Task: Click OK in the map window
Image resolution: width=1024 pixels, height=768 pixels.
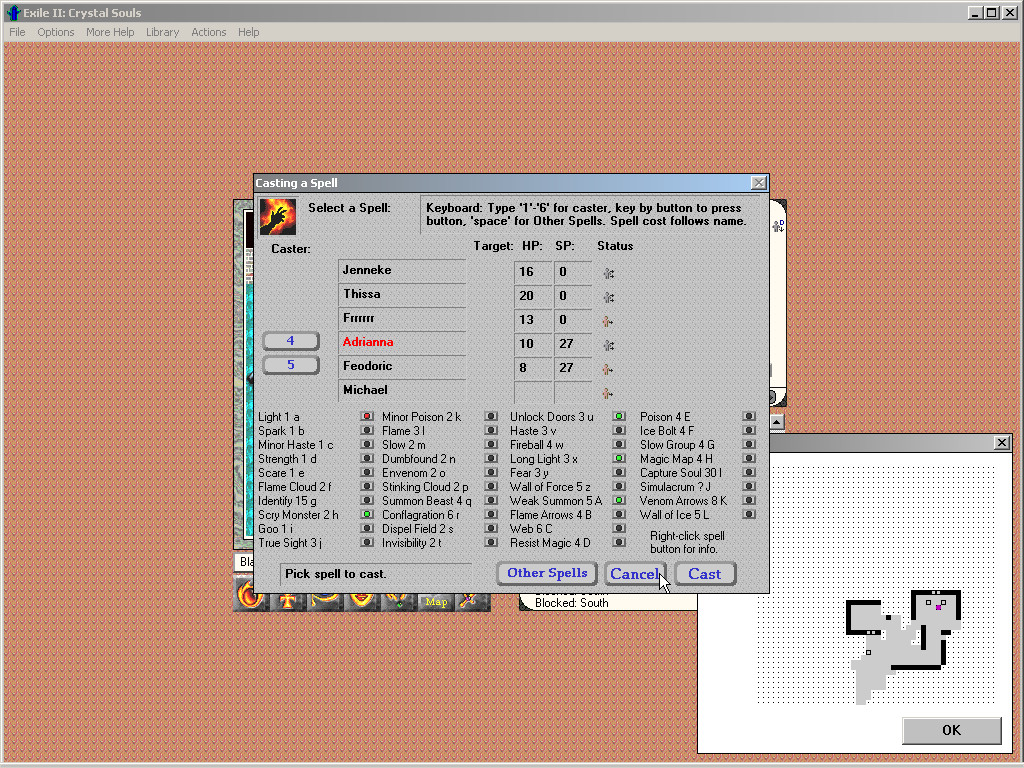Action: (952, 730)
